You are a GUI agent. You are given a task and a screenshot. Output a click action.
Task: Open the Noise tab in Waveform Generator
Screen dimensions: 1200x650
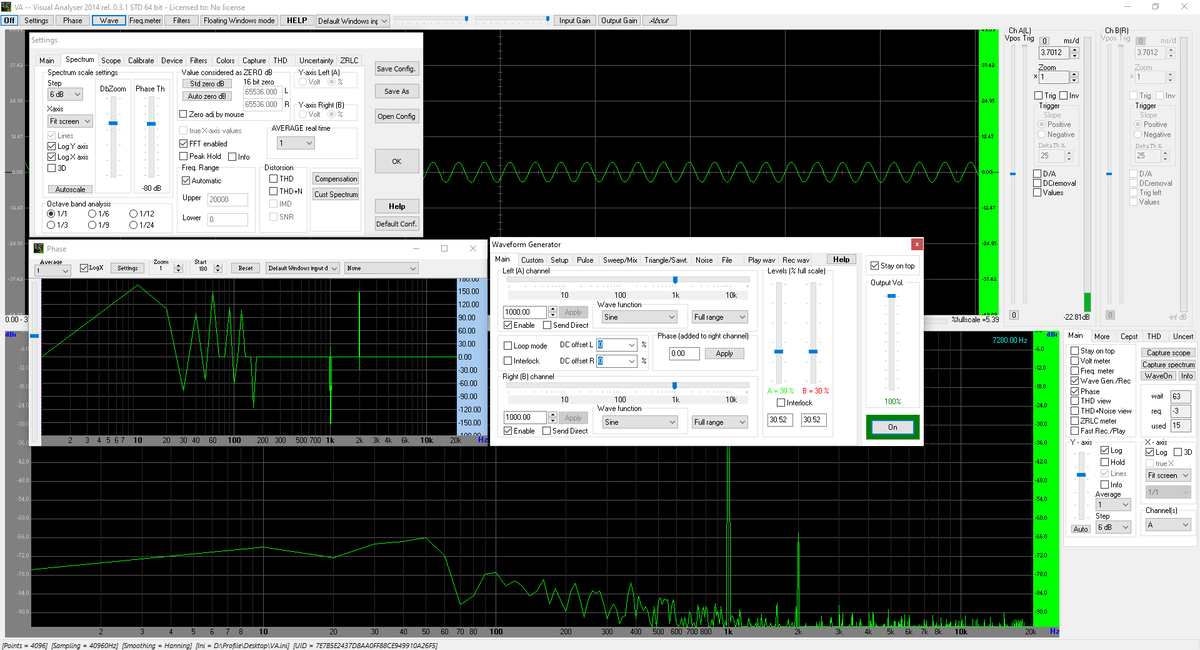pos(704,260)
